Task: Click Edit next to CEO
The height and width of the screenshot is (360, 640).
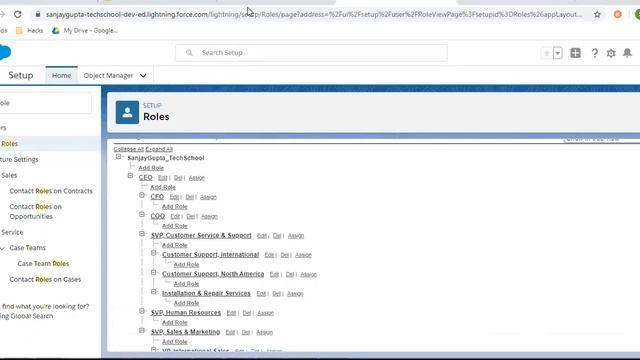Action: tap(162, 178)
